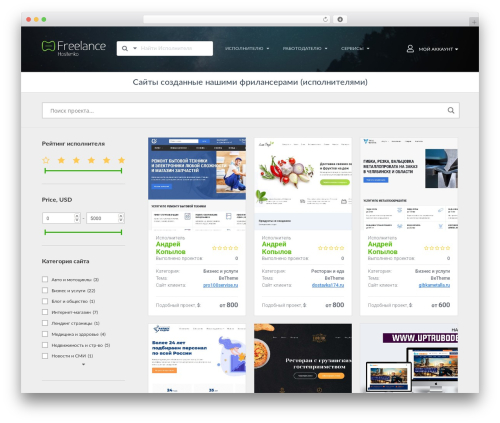Image resolution: width=500 pixels, height=423 pixels.
Task: Open the search type dropdown arrow in header
Action: pos(135,48)
